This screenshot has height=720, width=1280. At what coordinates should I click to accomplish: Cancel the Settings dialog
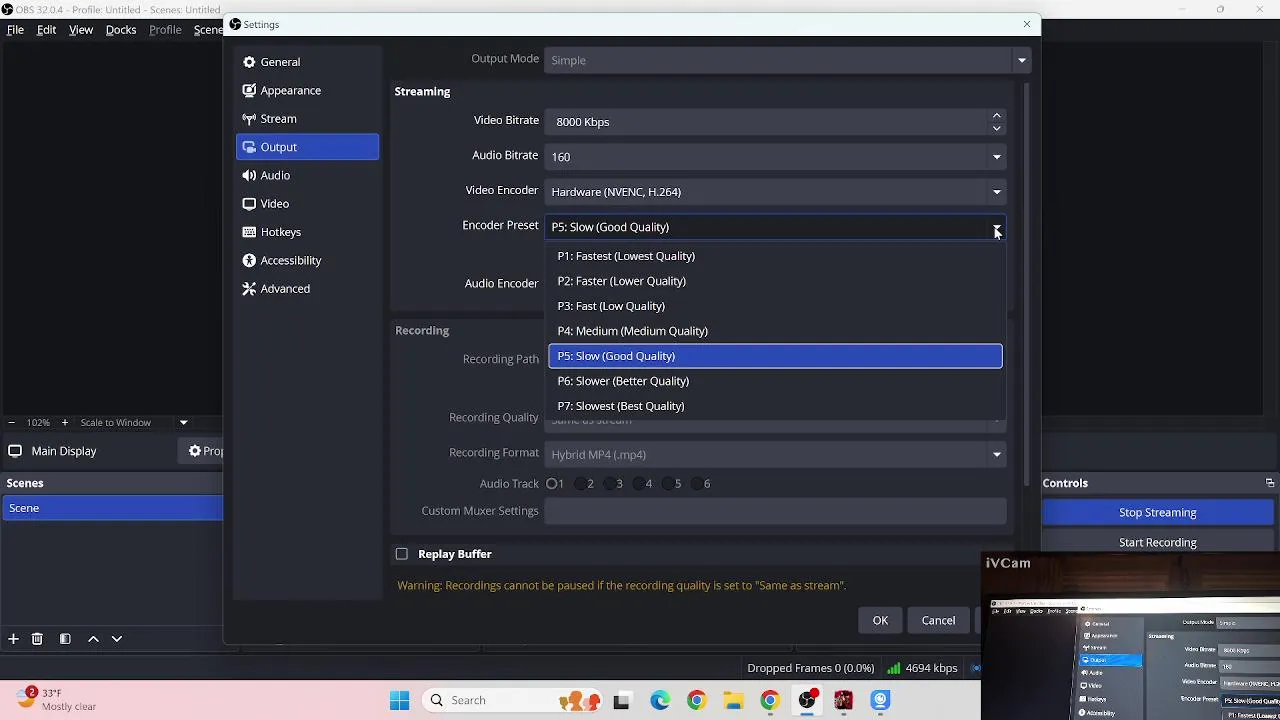click(x=938, y=620)
